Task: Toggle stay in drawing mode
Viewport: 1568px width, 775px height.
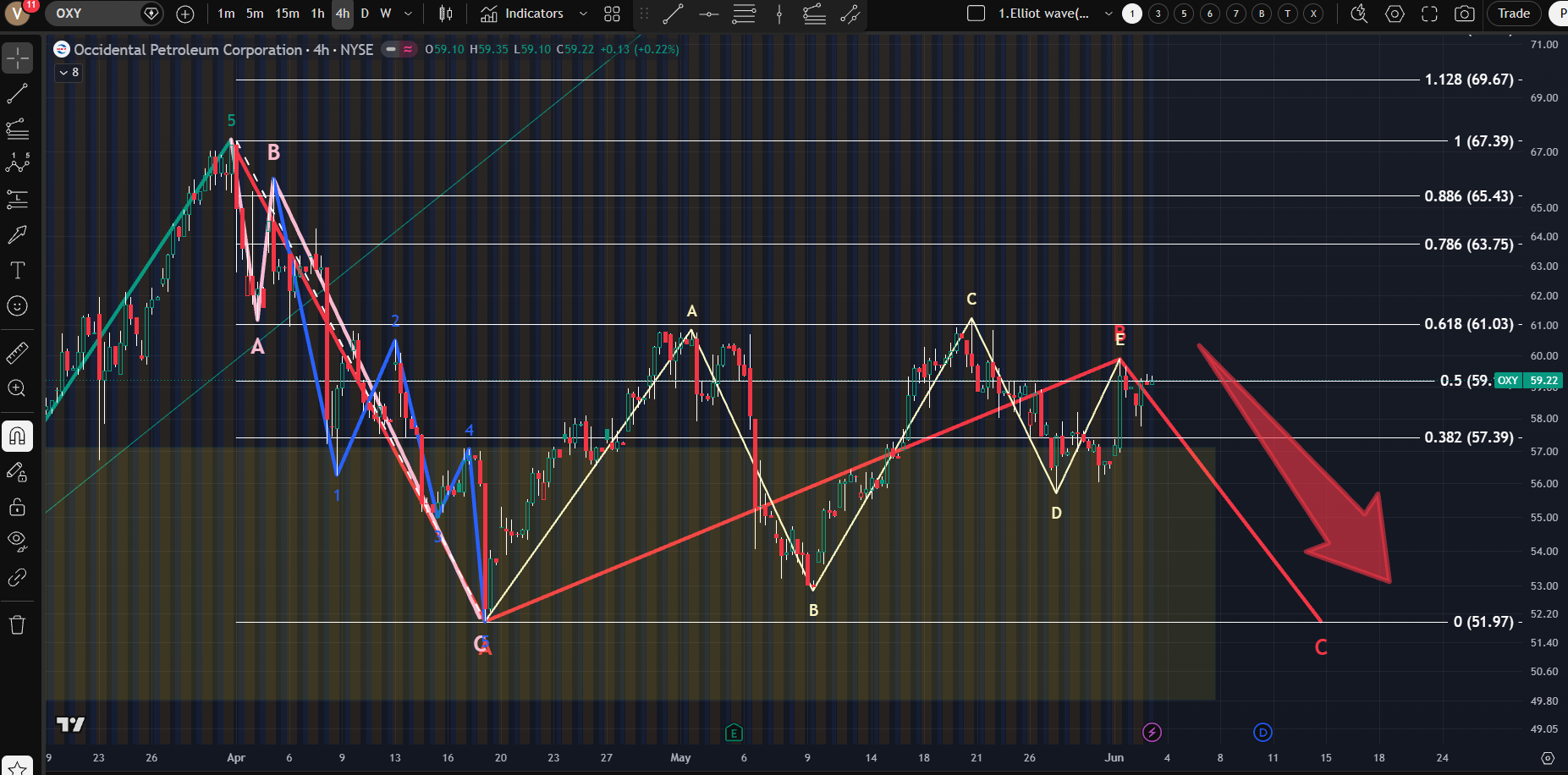Action: click(17, 472)
